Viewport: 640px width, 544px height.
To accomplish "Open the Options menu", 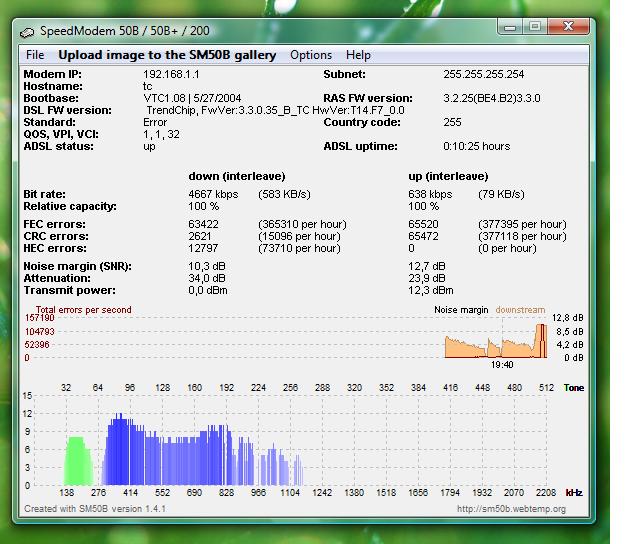I will pyautogui.click(x=311, y=55).
